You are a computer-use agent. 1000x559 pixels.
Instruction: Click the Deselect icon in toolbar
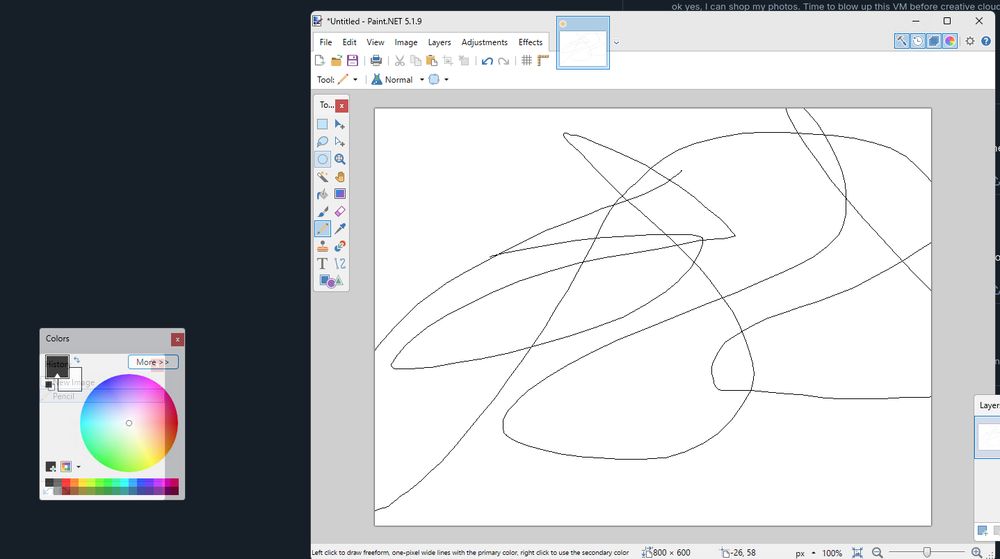(464, 61)
